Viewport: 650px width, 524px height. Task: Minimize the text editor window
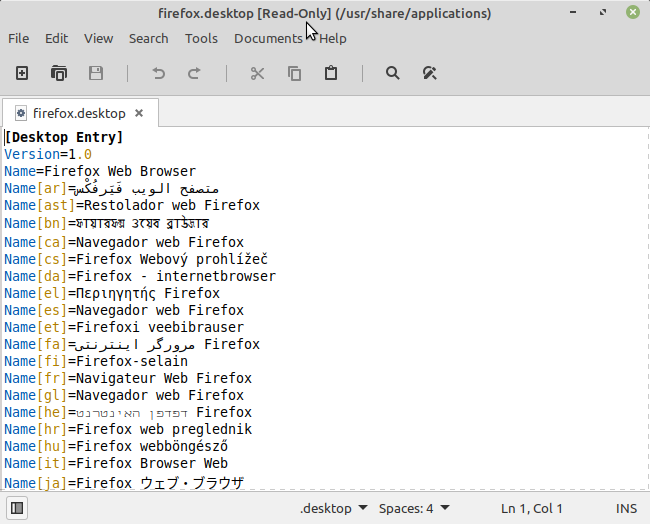(x=573, y=12)
